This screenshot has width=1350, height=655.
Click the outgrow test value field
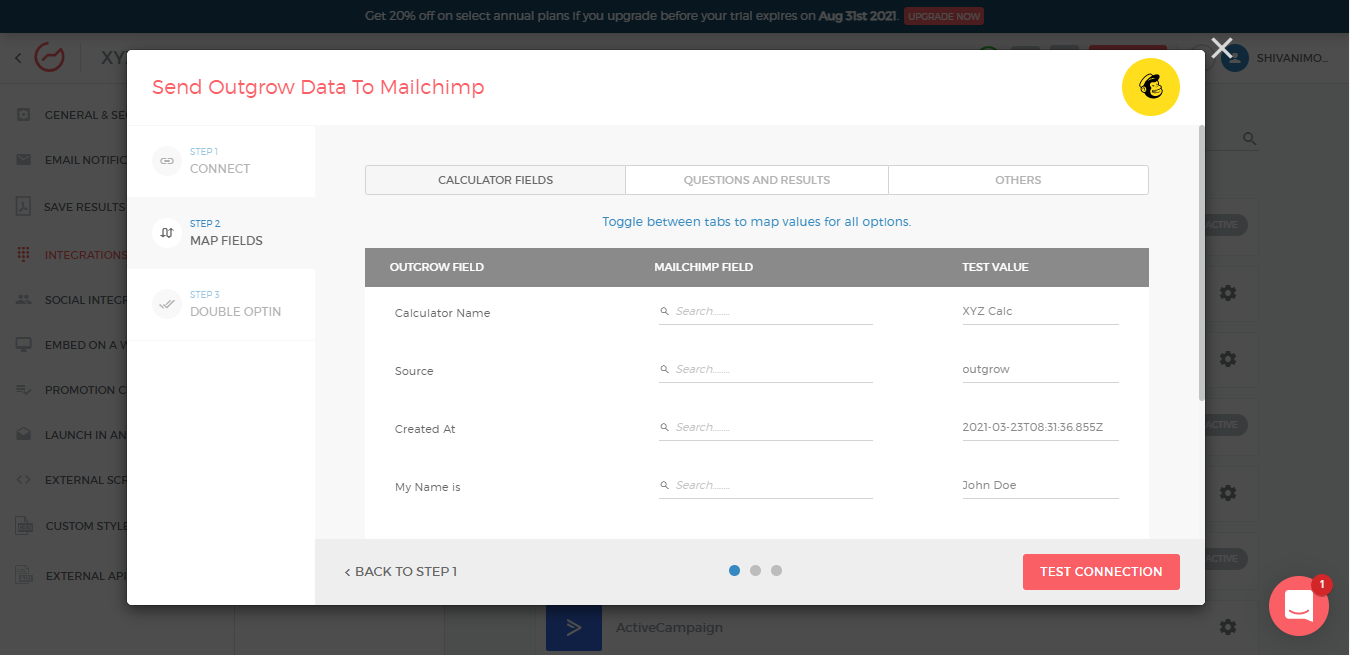(x=1040, y=370)
